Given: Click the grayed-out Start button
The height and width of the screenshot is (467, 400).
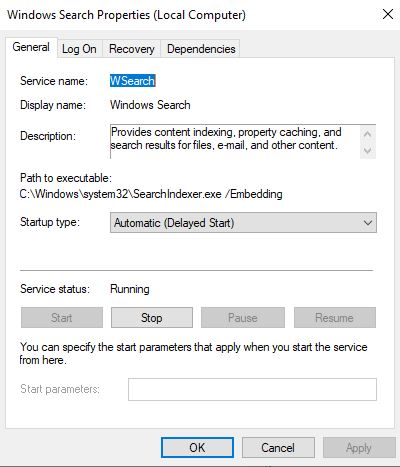Looking at the screenshot, I should (x=62, y=318).
